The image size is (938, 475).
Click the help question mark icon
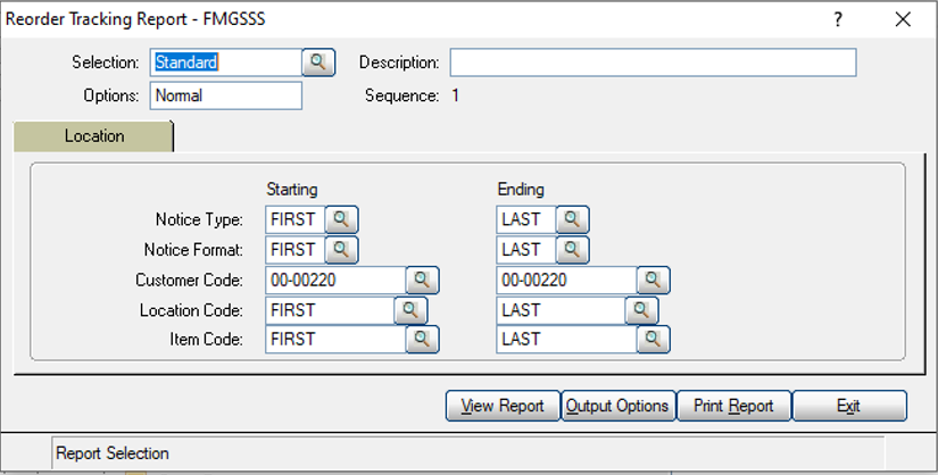[838, 19]
